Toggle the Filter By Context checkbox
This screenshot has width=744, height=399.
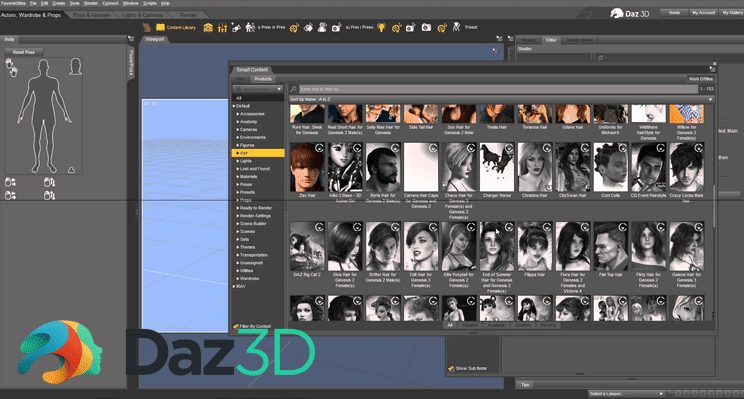[x=235, y=326]
